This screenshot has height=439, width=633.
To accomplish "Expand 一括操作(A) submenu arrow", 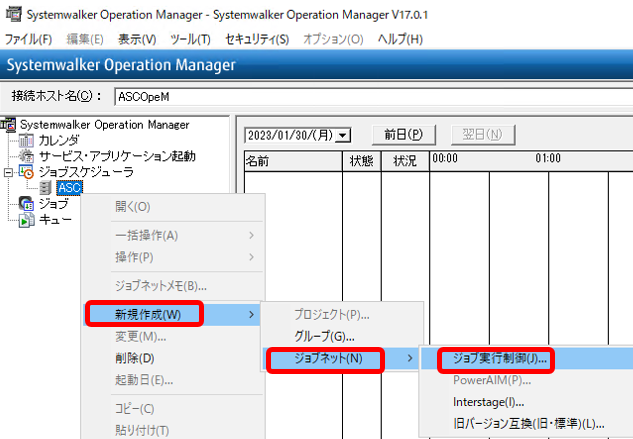I will click(x=252, y=235).
